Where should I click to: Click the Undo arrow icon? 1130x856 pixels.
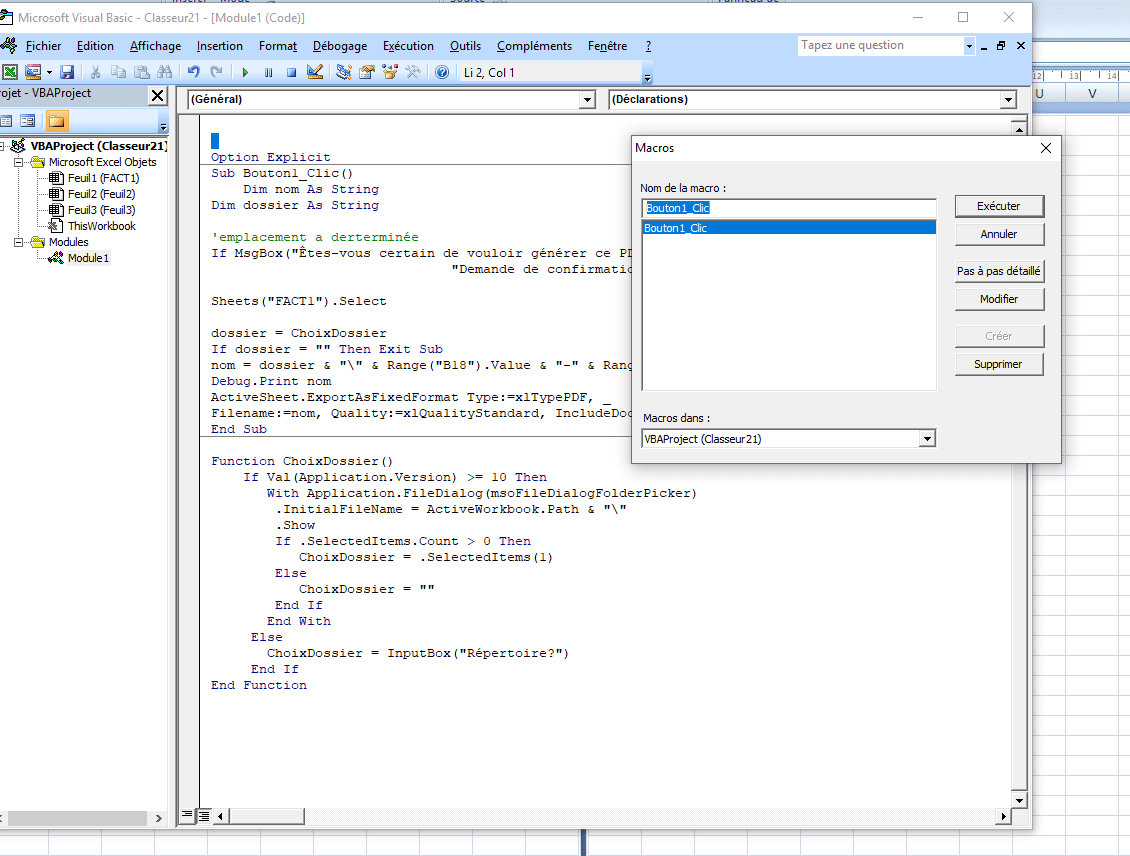click(x=194, y=72)
